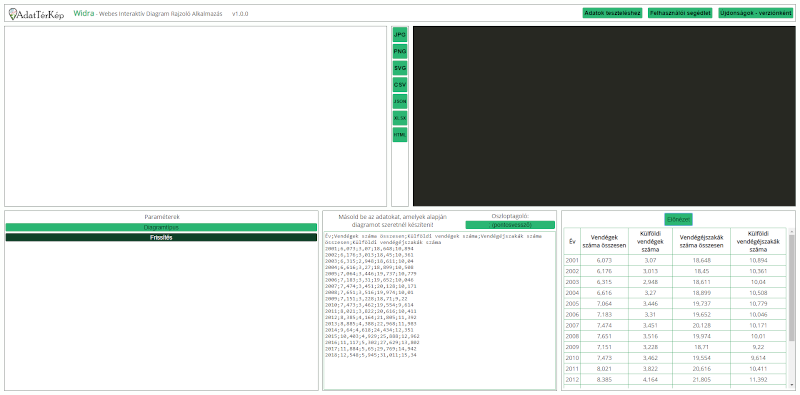The width and height of the screenshot is (800, 395).
Task: Select the 2003 year cell
Action: 572,282
